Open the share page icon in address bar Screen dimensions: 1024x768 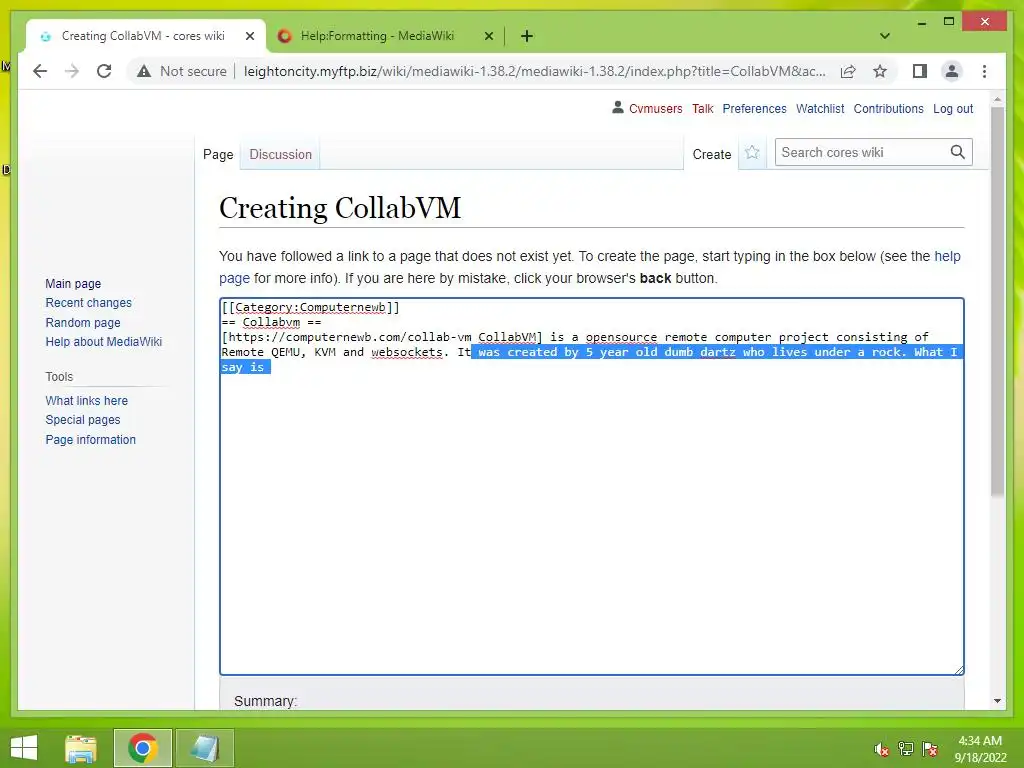pos(848,71)
